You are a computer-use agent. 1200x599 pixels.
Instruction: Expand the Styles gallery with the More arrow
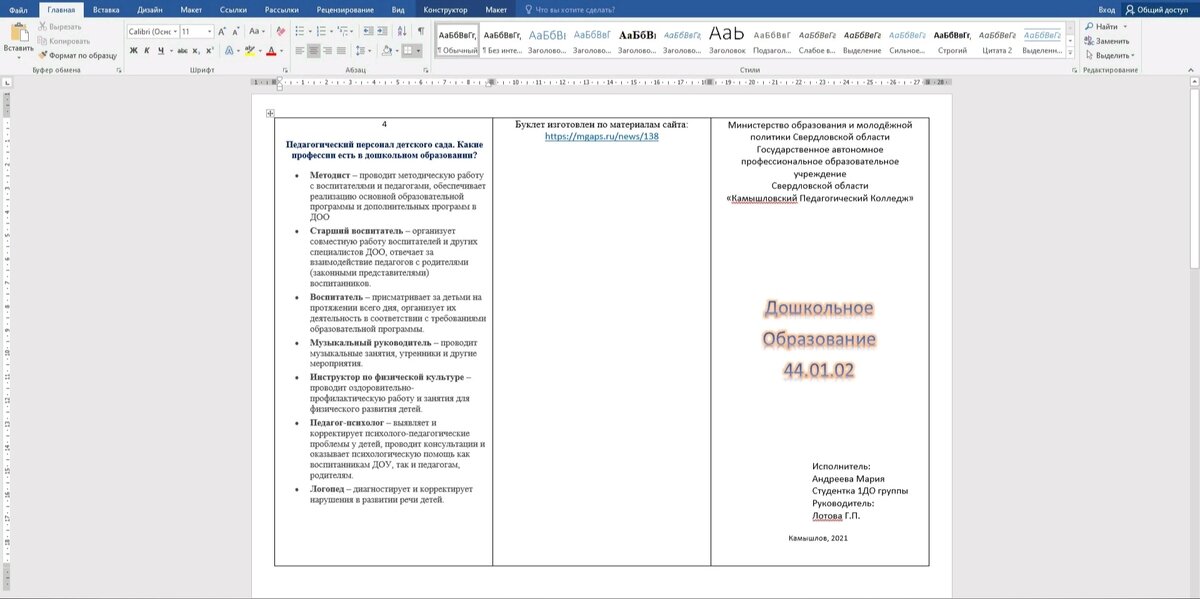click(1071, 52)
